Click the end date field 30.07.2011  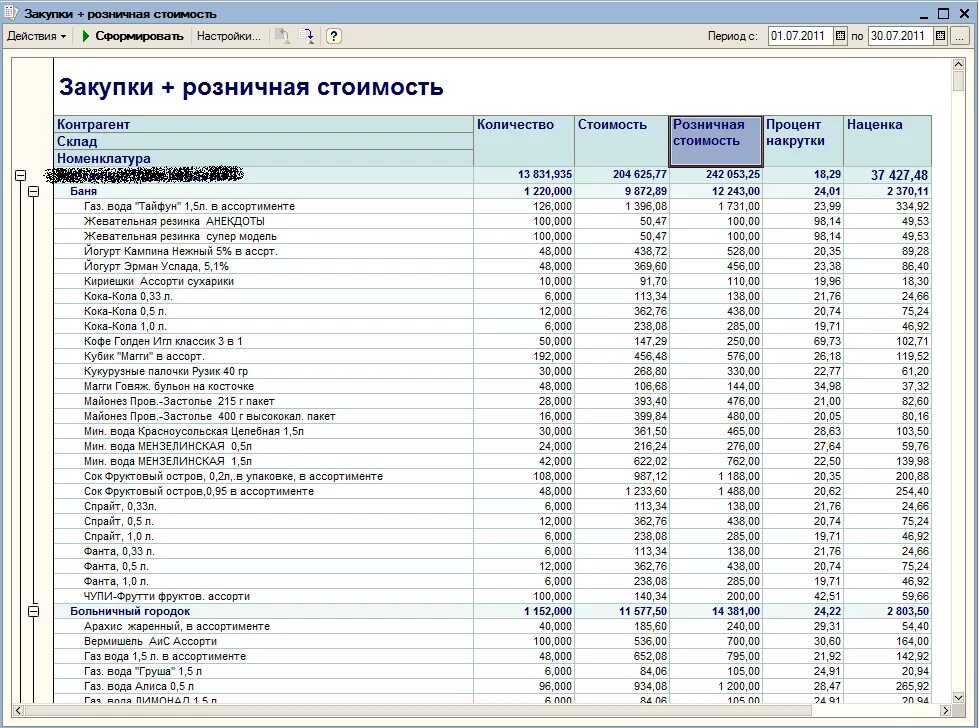900,36
